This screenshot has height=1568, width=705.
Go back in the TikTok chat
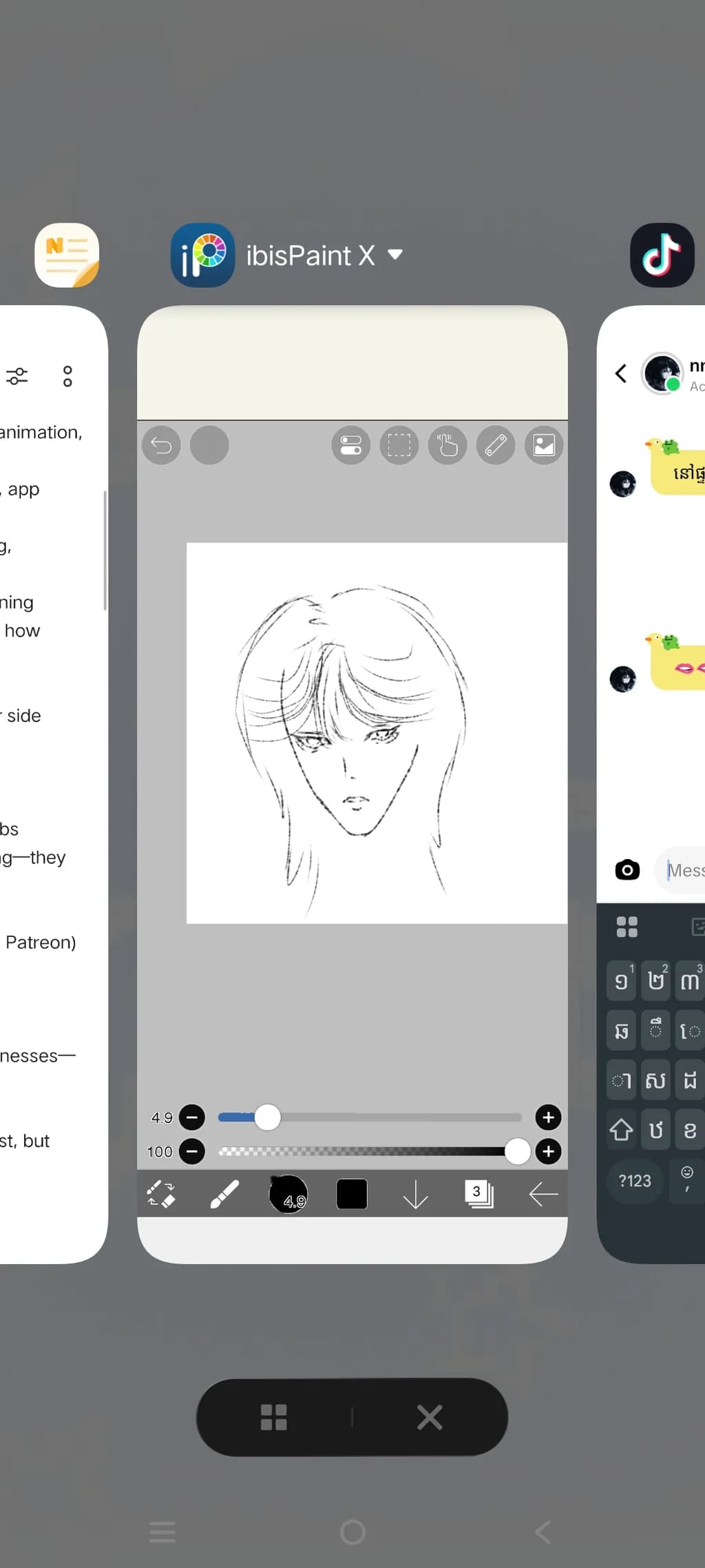[621, 373]
